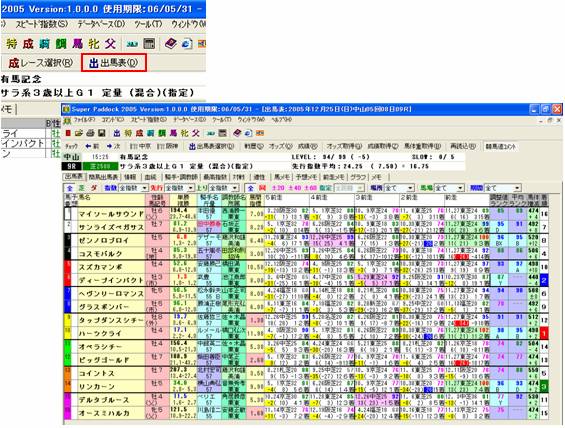Click the teal 騎 icon in the front window toolbar
The width and height of the screenshot is (565, 428).
coord(151,133)
